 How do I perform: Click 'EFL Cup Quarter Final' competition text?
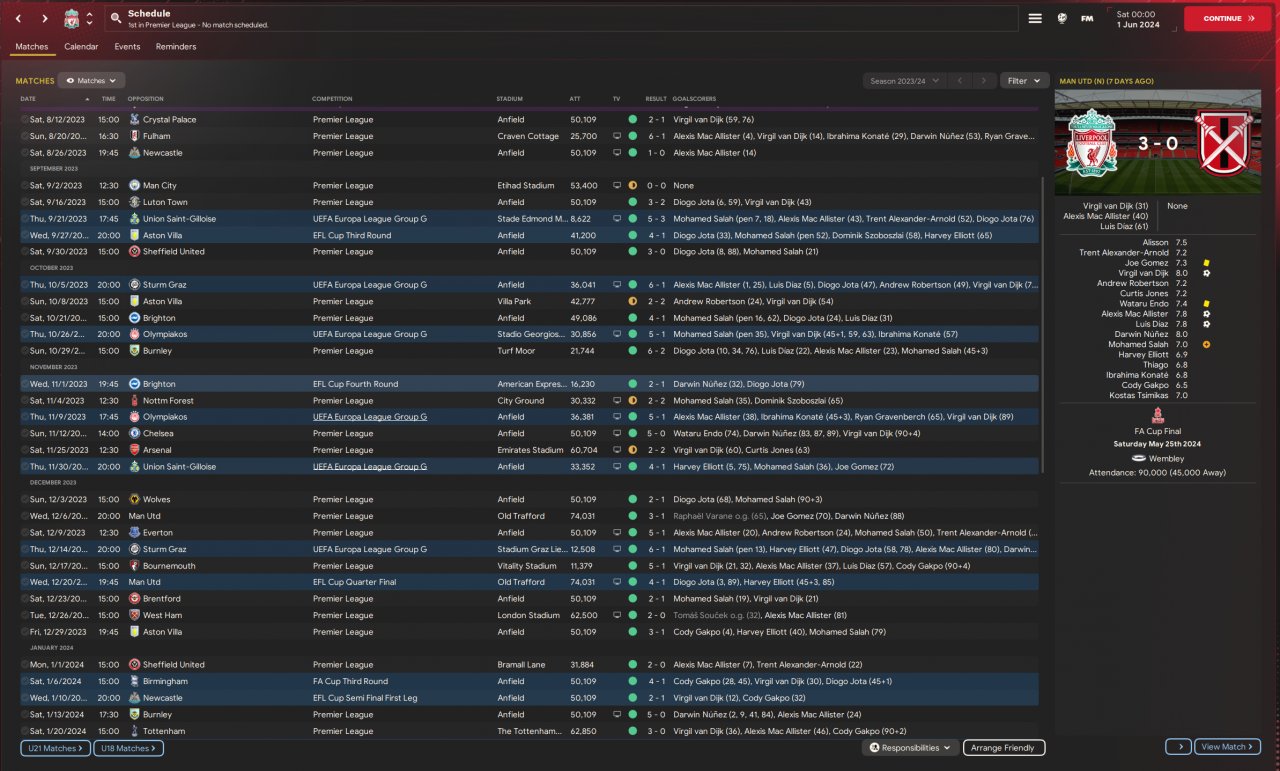[354, 582]
